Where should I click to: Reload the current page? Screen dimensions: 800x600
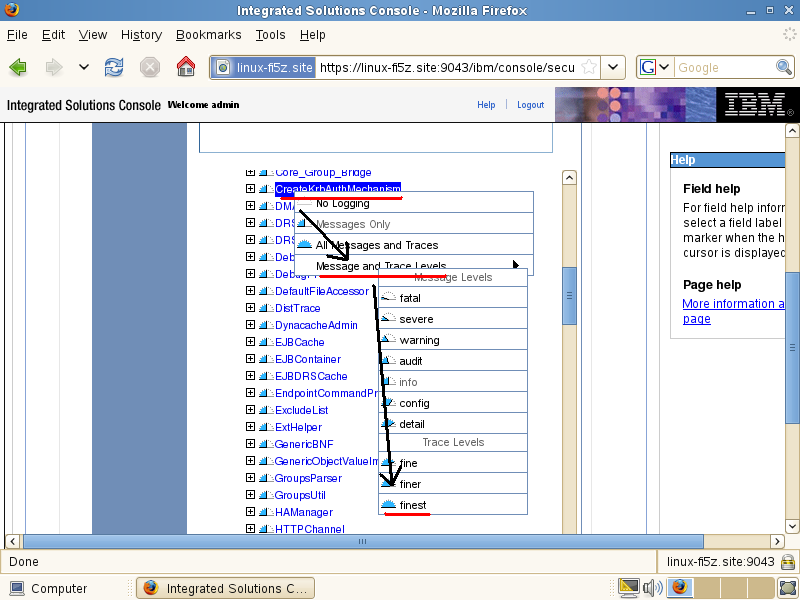point(114,67)
